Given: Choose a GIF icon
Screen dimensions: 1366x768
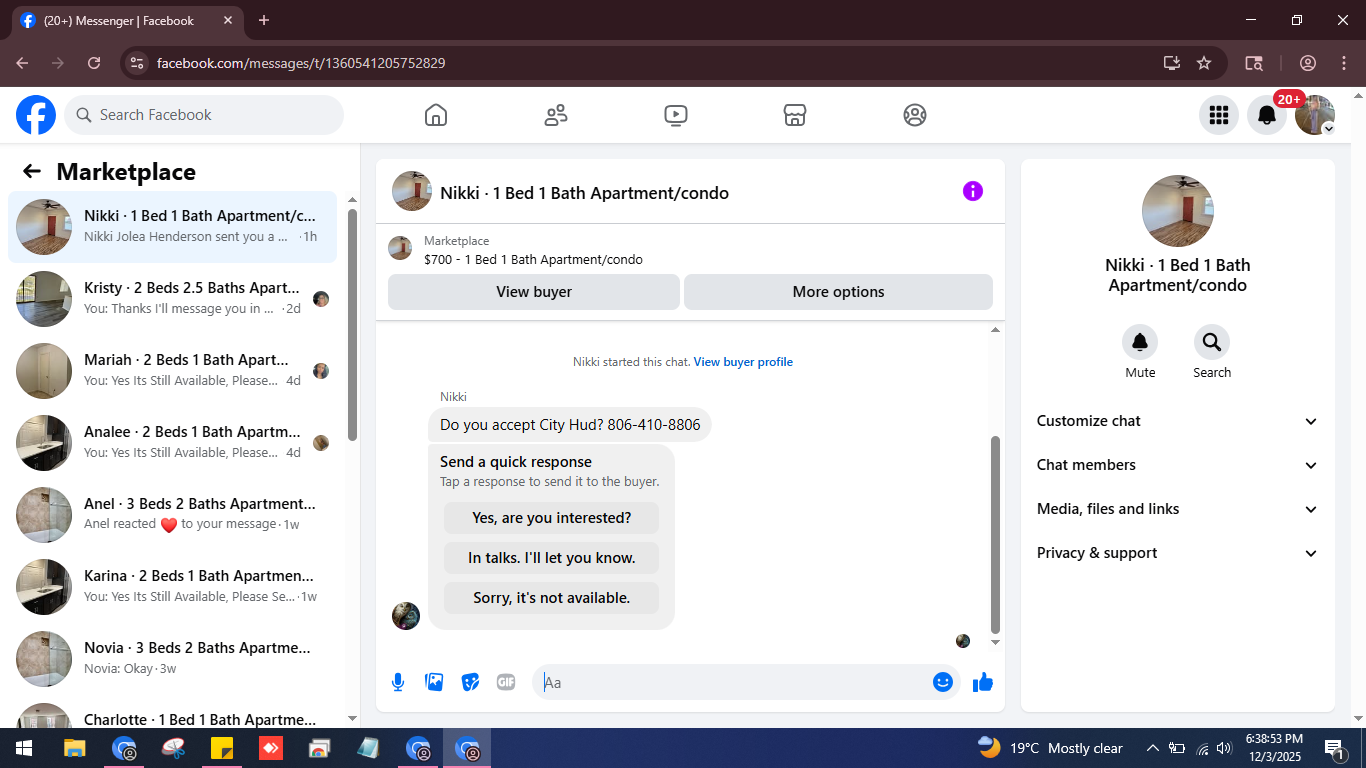Looking at the screenshot, I should pos(506,682).
